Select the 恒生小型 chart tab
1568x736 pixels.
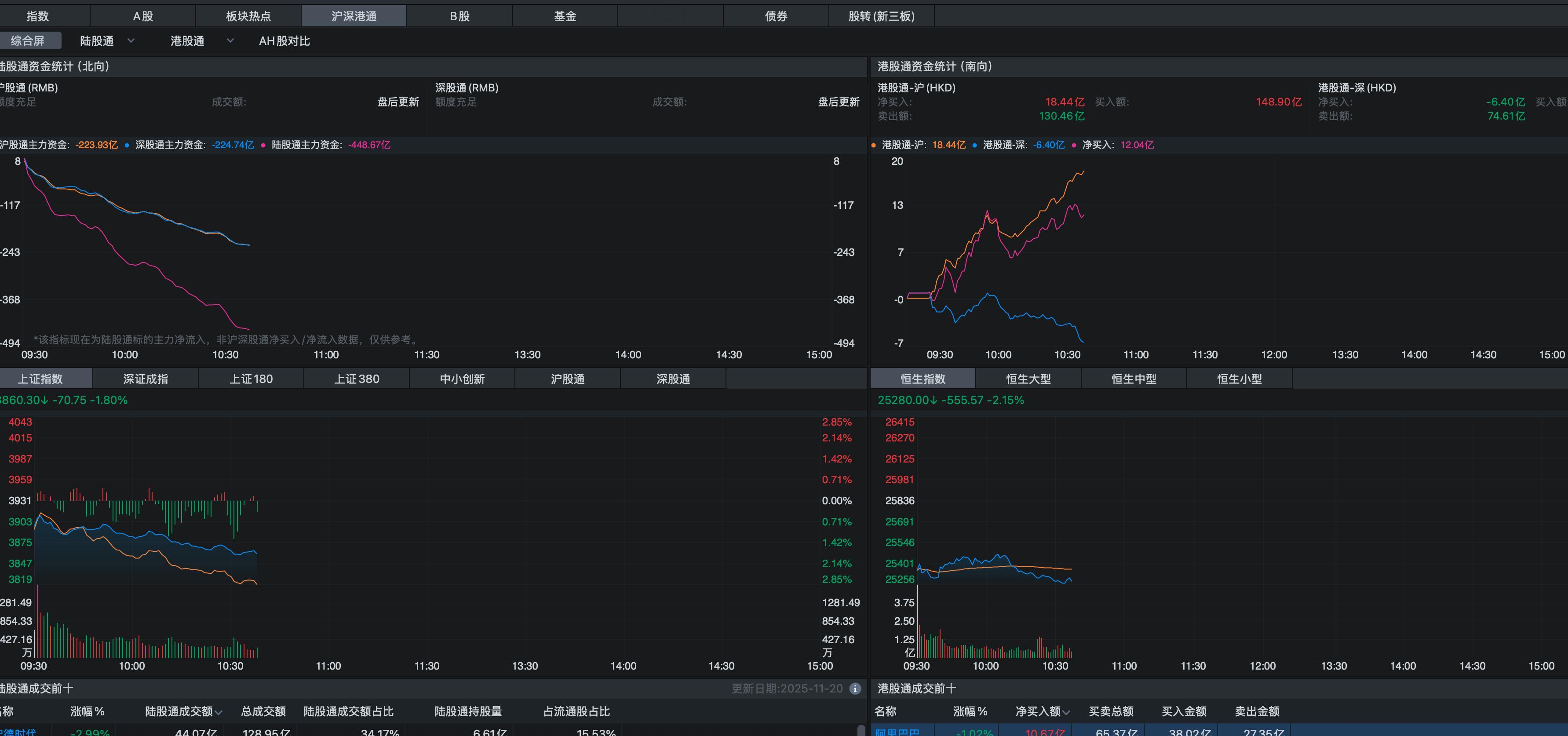[x=1239, y=379]
